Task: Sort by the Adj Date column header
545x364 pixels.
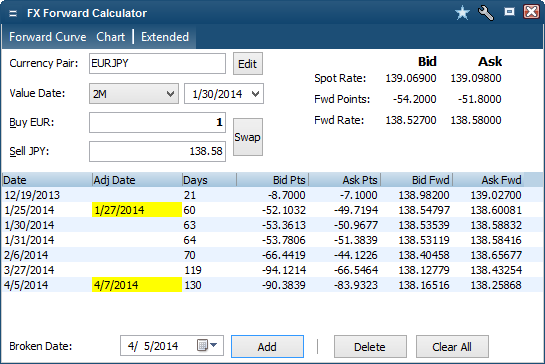Action: click(x=137, y=180)
